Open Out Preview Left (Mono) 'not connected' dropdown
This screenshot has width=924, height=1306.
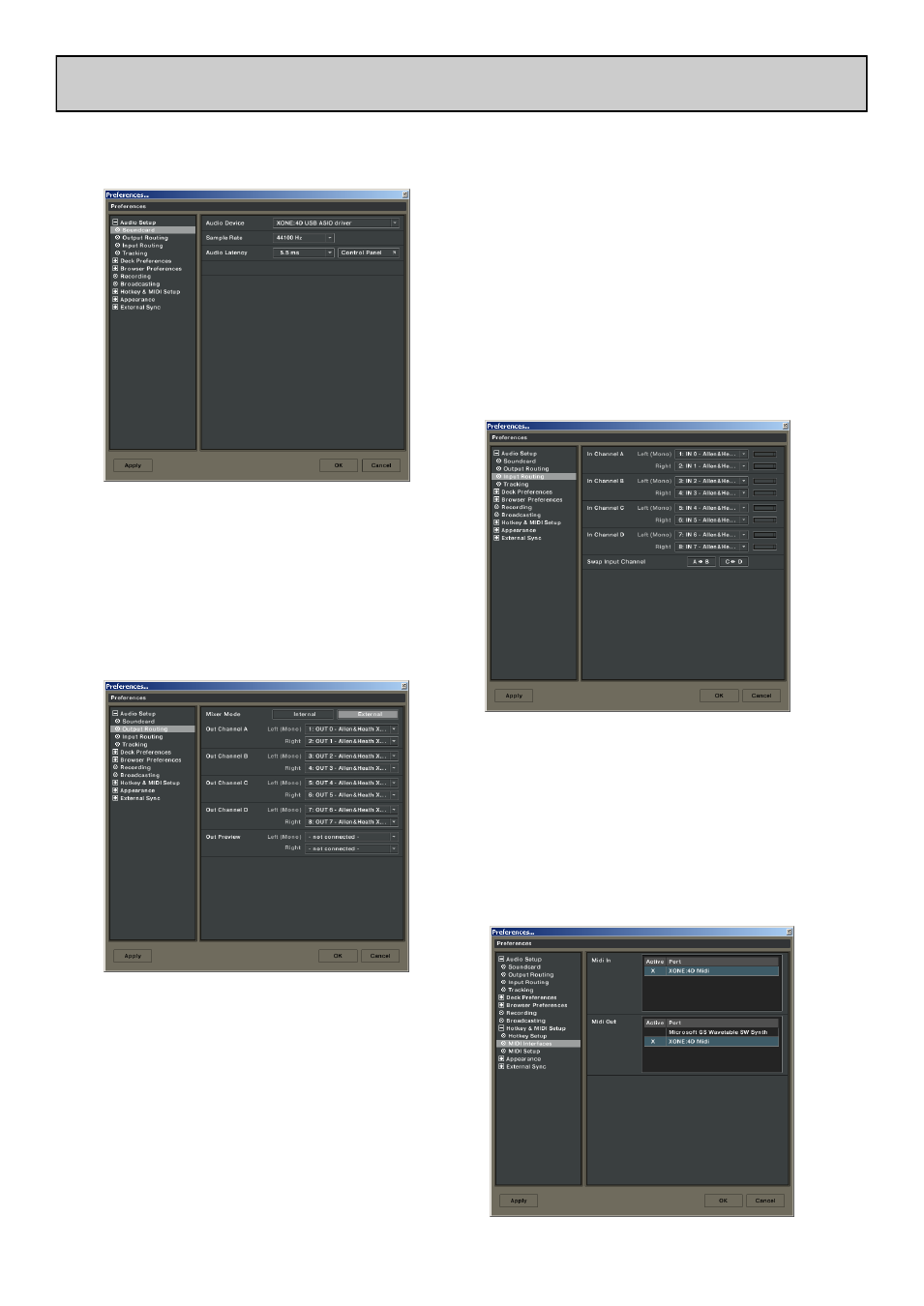pyautogui.click(x=352, y=837)
